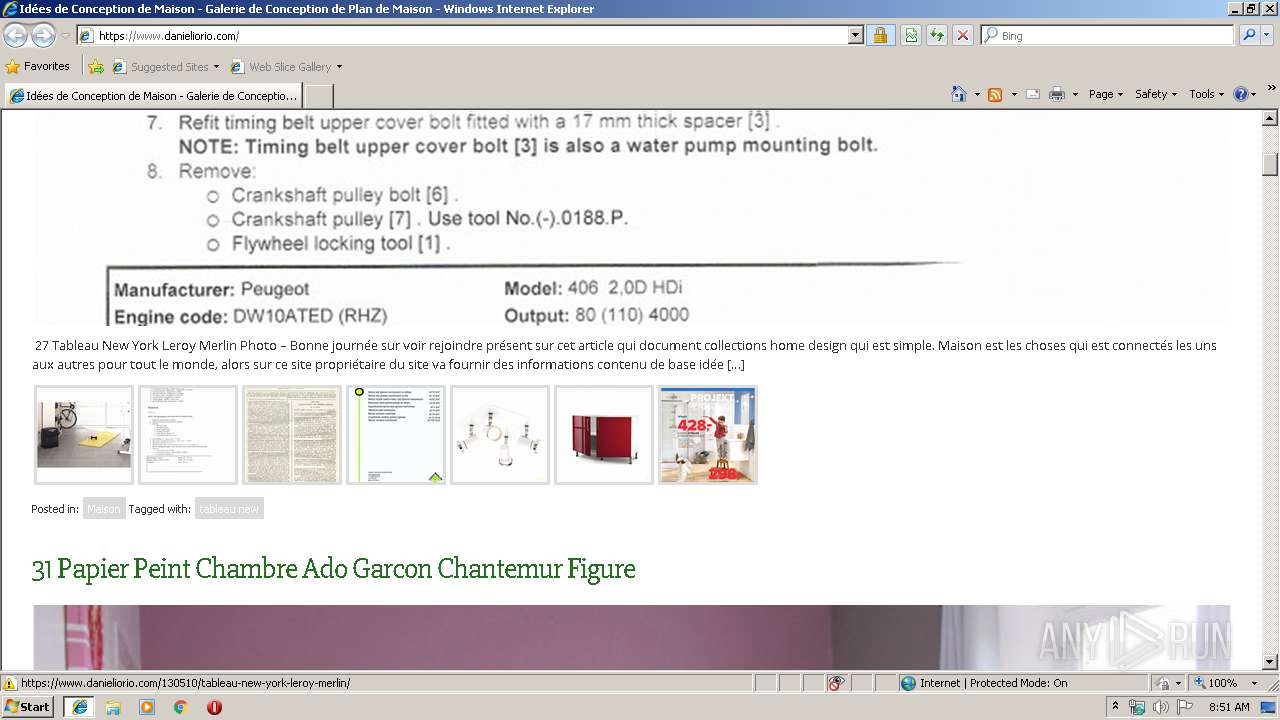Click the address bar URL field
1280x720 pixels.
tap(463, 35)
